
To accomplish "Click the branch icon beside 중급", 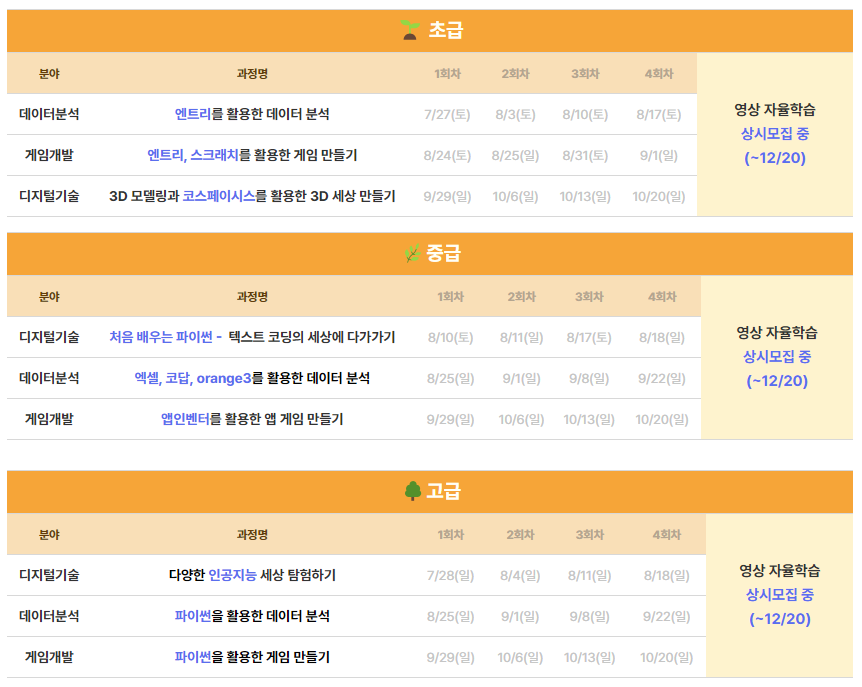I will [412, 253].
